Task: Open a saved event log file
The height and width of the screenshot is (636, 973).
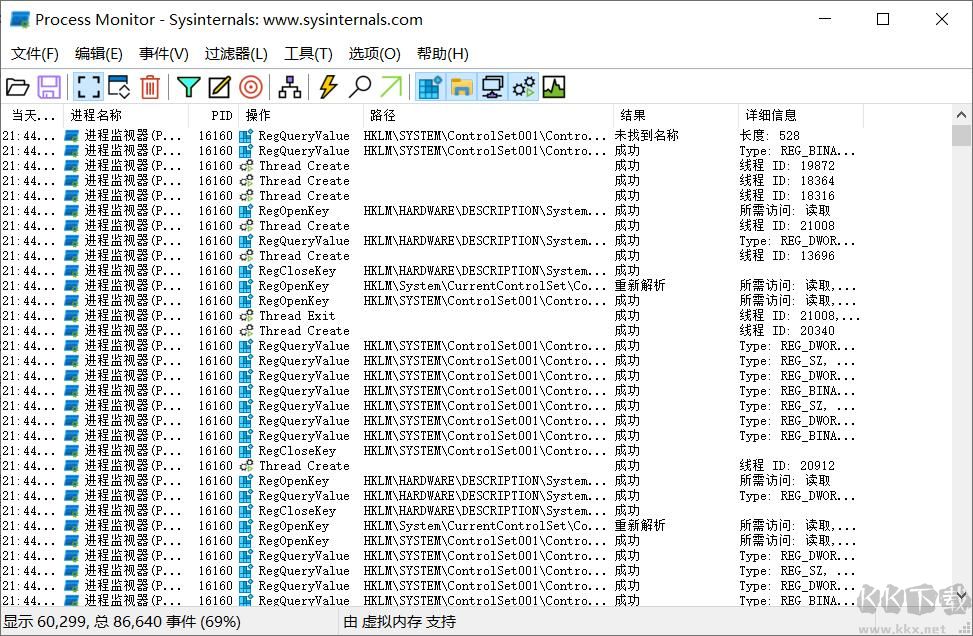Action: [x=18, y=87]
